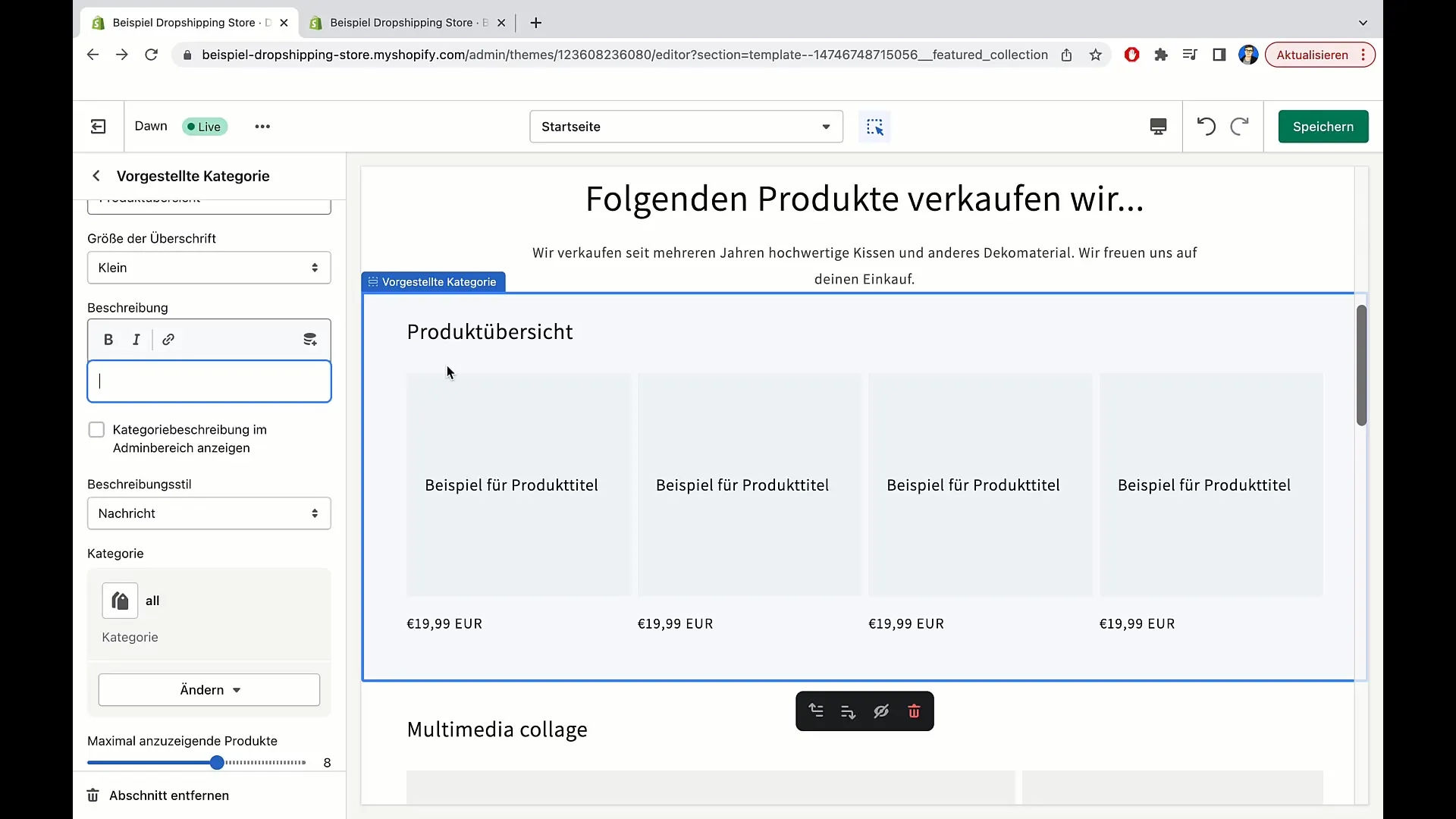
Task: Open media control icon in browser toolbar
Action: (x=1190, y=55)
